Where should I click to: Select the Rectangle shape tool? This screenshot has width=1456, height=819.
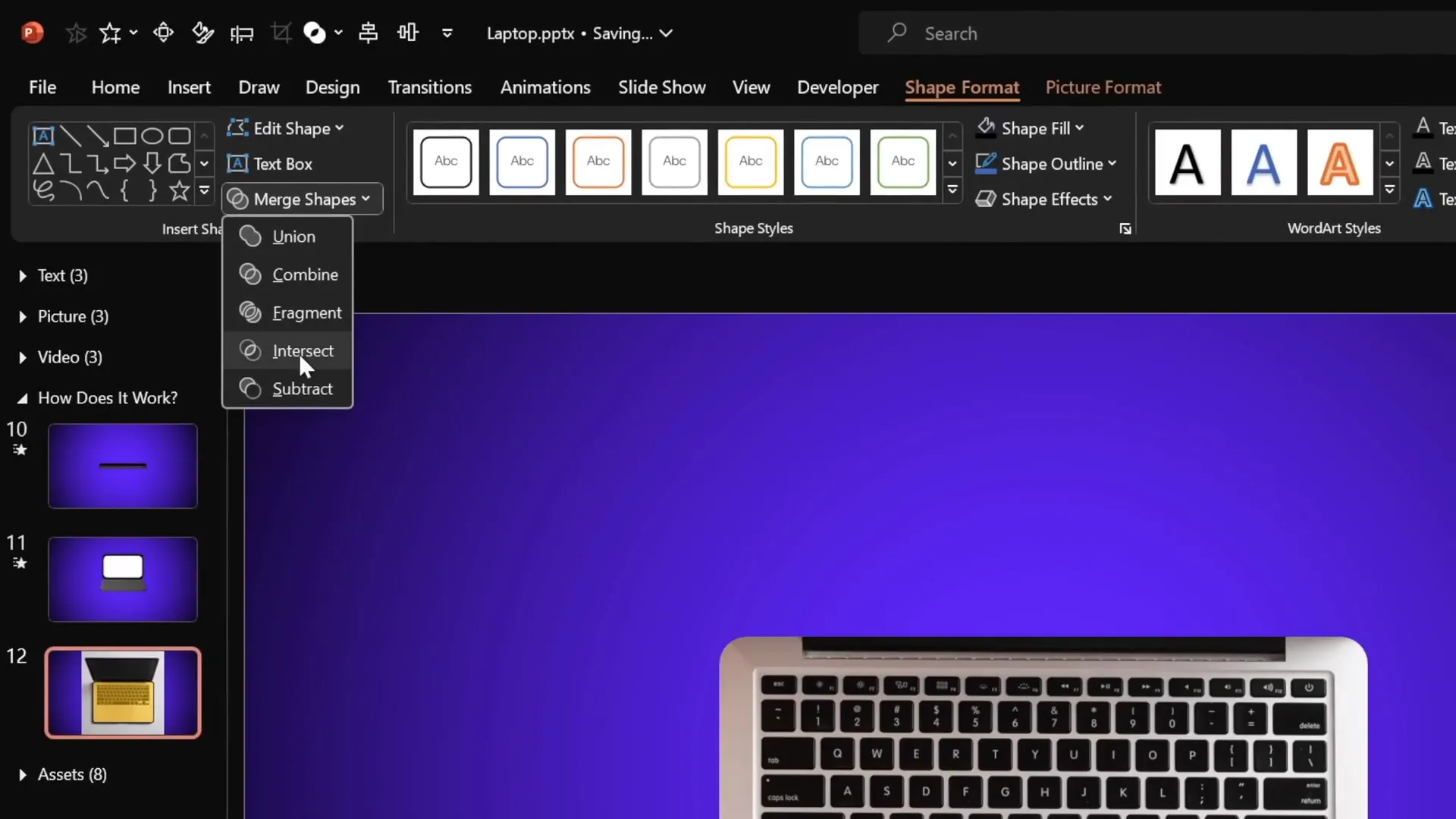(126, 135)
